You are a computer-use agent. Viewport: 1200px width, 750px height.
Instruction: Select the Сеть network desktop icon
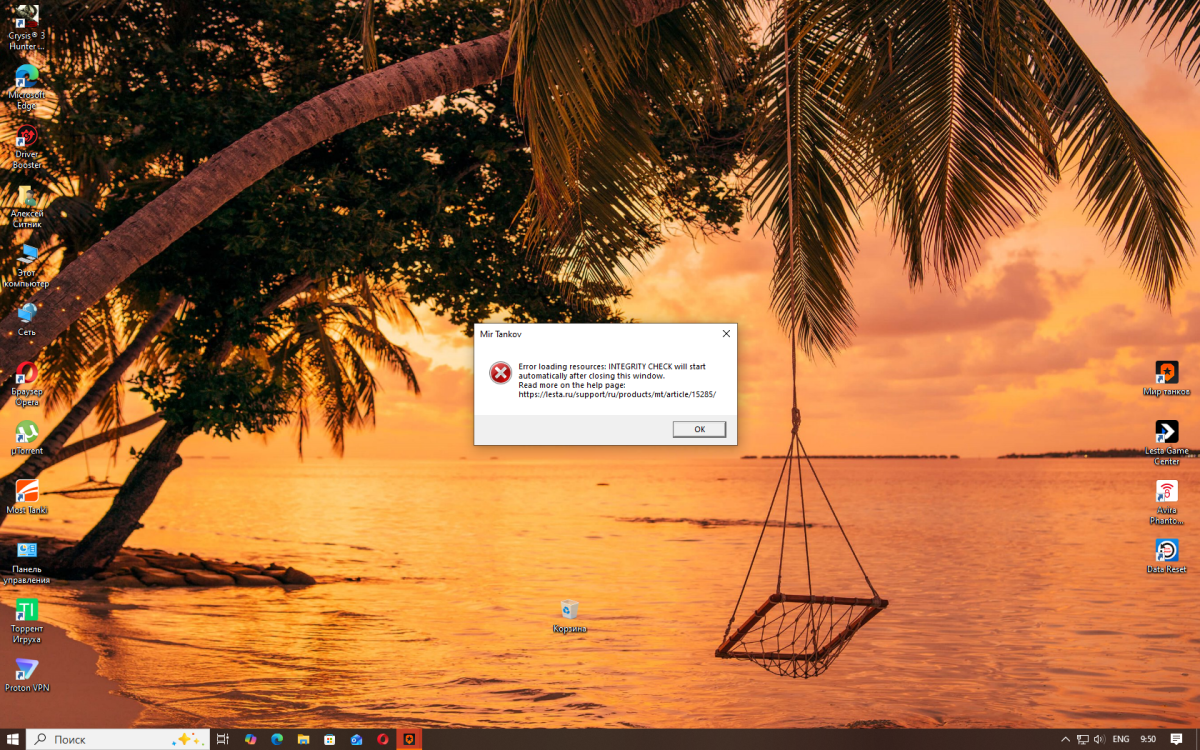pos(27,320)
